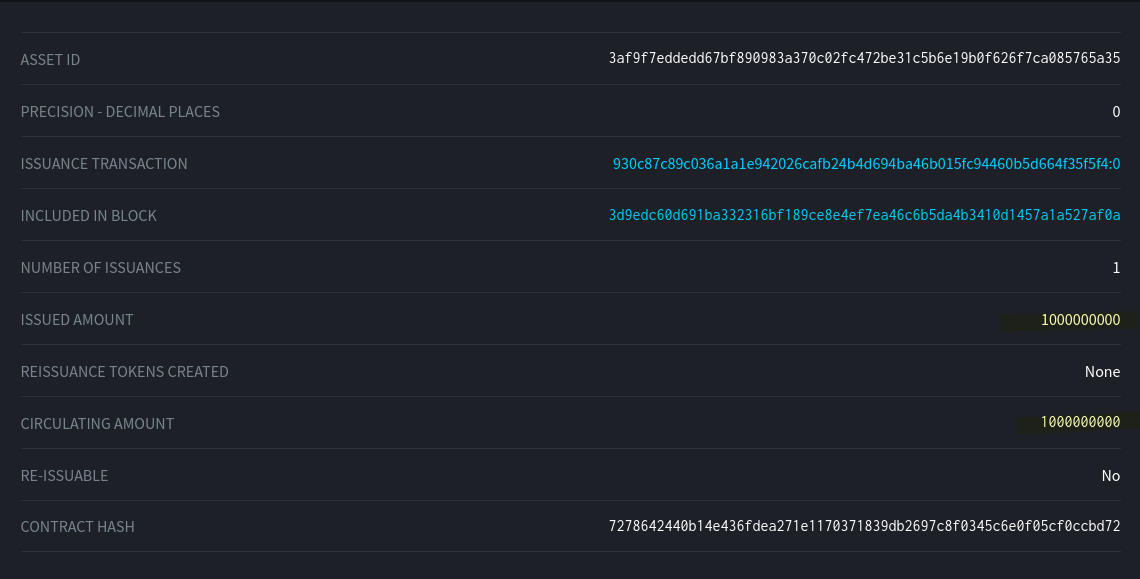This screenshot has height=579, width=1140.
Task: Click the reissuance tokens value None
Action: [1102, 372]
